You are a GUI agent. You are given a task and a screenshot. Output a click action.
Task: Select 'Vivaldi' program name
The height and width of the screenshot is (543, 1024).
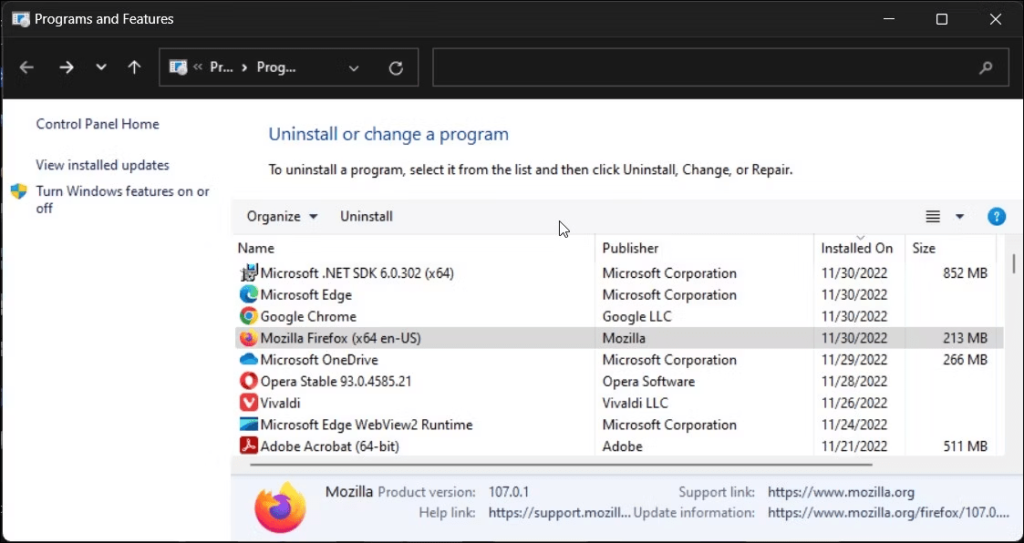point(280,403)
